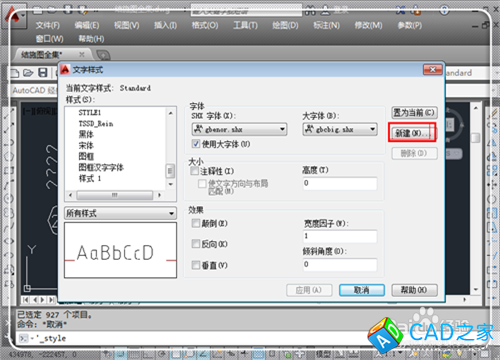Enable 注释性 checkbox
The height and width of the screenshot is (360, 500).
[194, 171]
